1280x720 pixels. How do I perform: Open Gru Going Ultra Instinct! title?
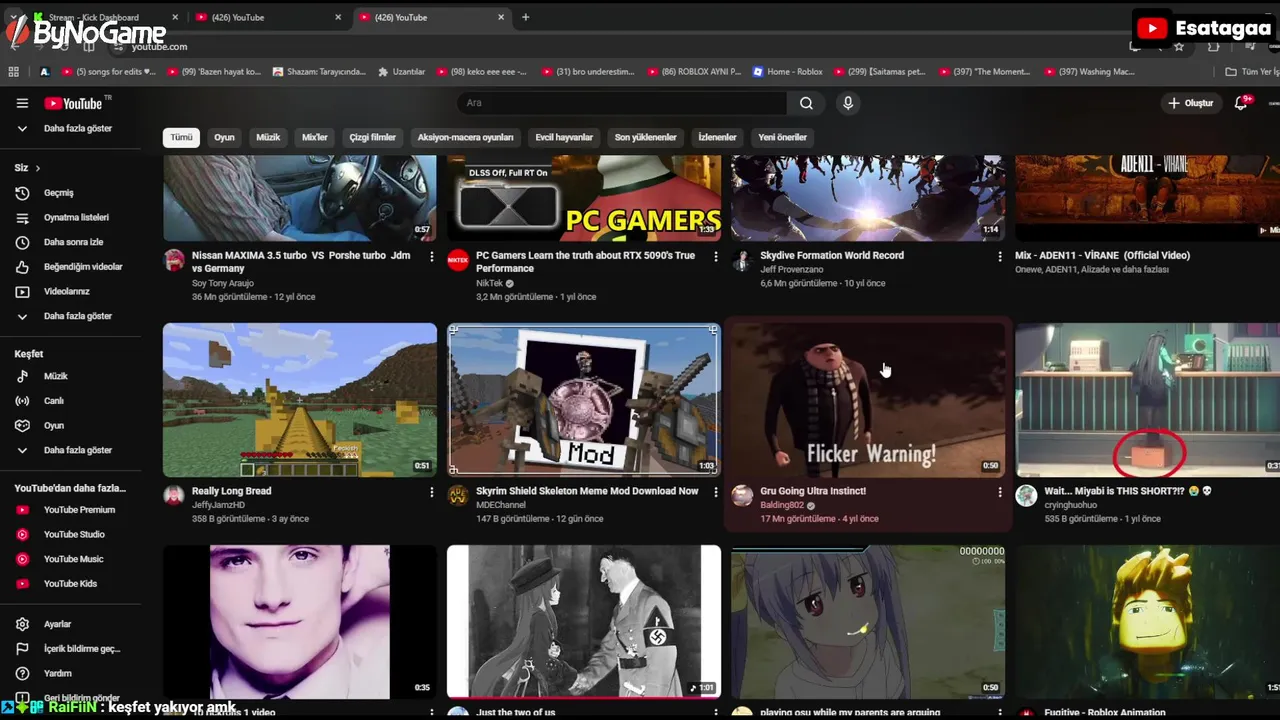pos(813,491)
